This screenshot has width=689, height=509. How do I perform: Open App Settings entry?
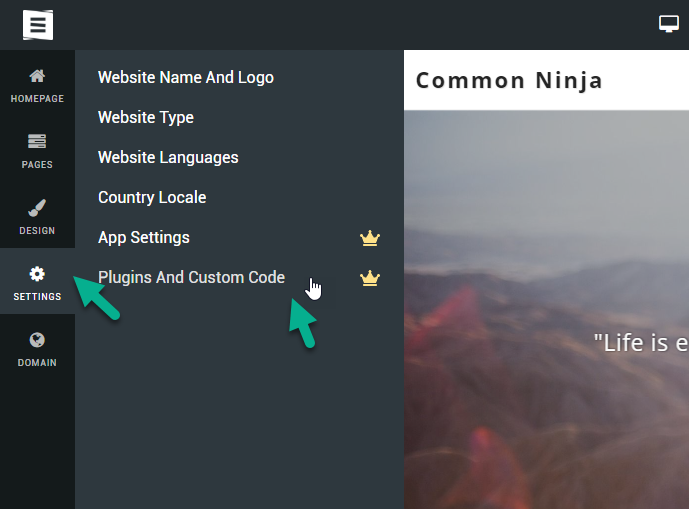coord(144,237)
